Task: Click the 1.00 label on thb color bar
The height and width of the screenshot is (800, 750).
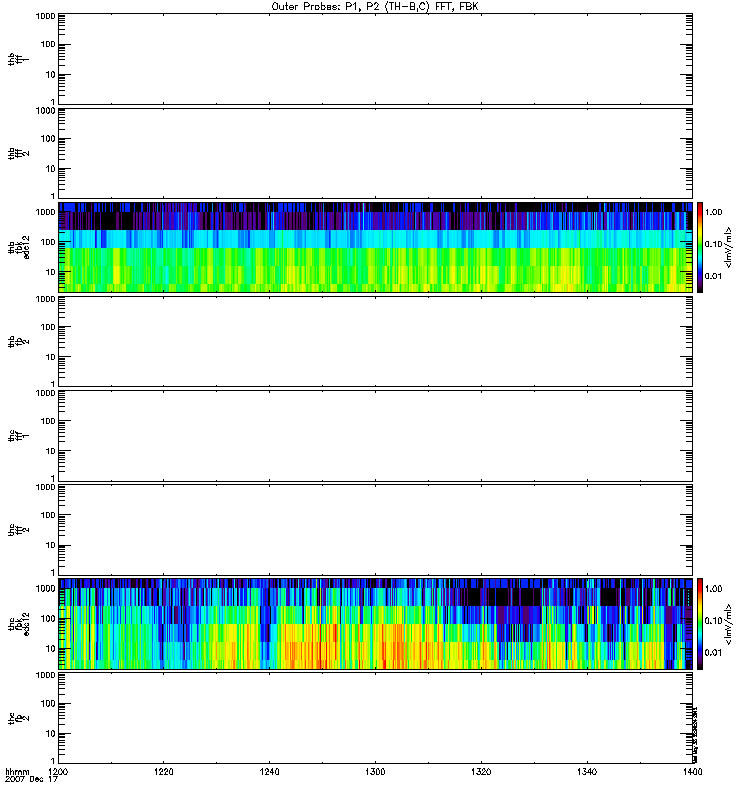Action: [713, 212]
